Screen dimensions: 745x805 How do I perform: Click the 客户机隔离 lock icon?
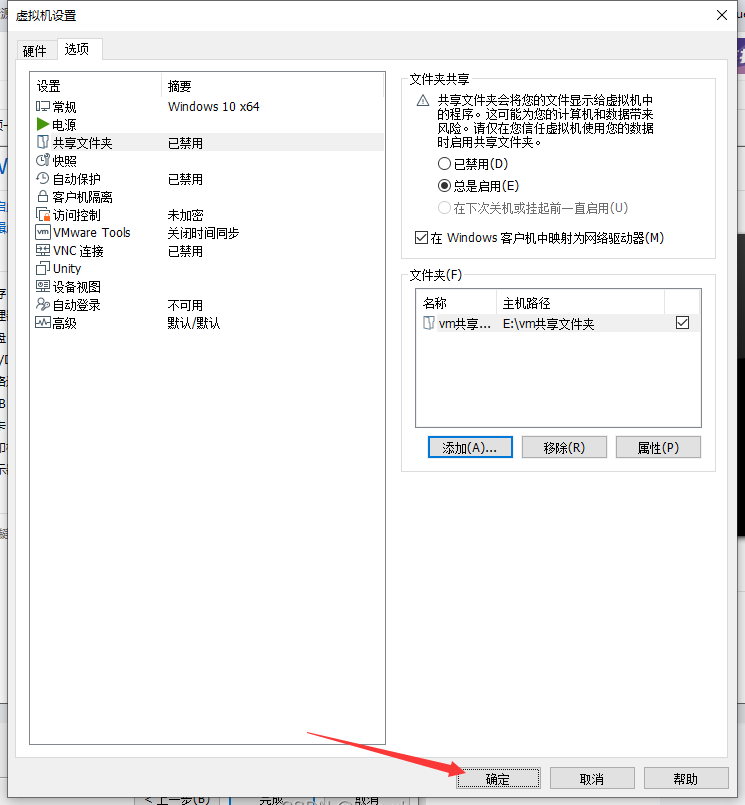pyautogui.click(x=43, y=197)
